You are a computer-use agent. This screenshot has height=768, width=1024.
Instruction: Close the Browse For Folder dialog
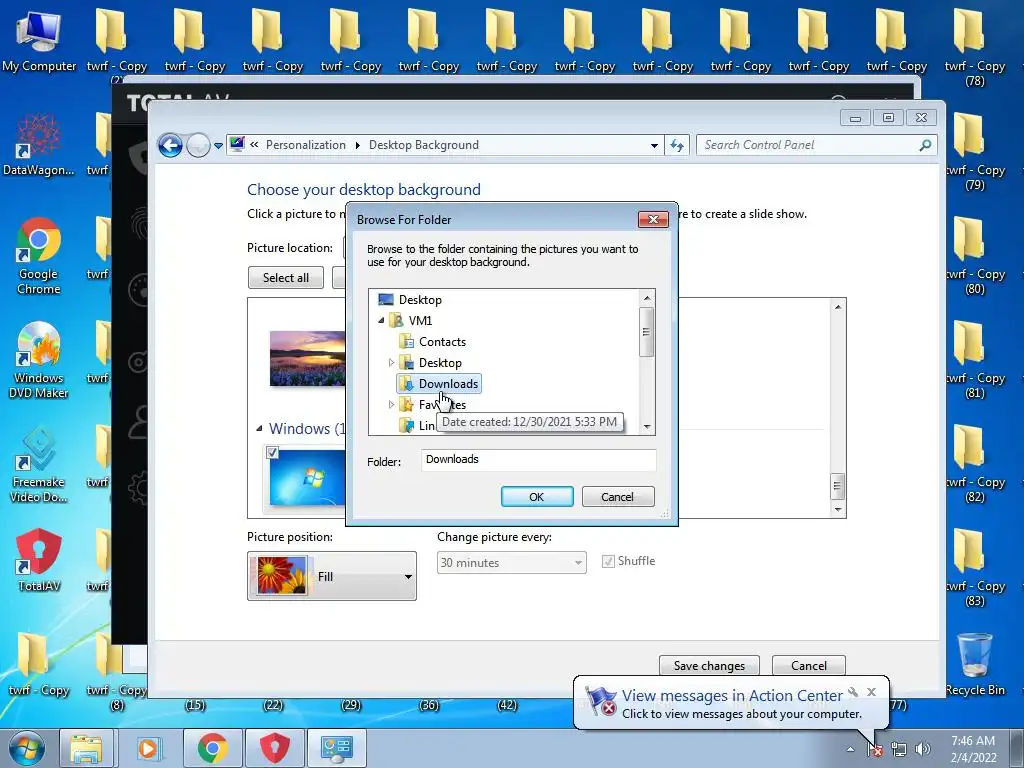(653, 219)
